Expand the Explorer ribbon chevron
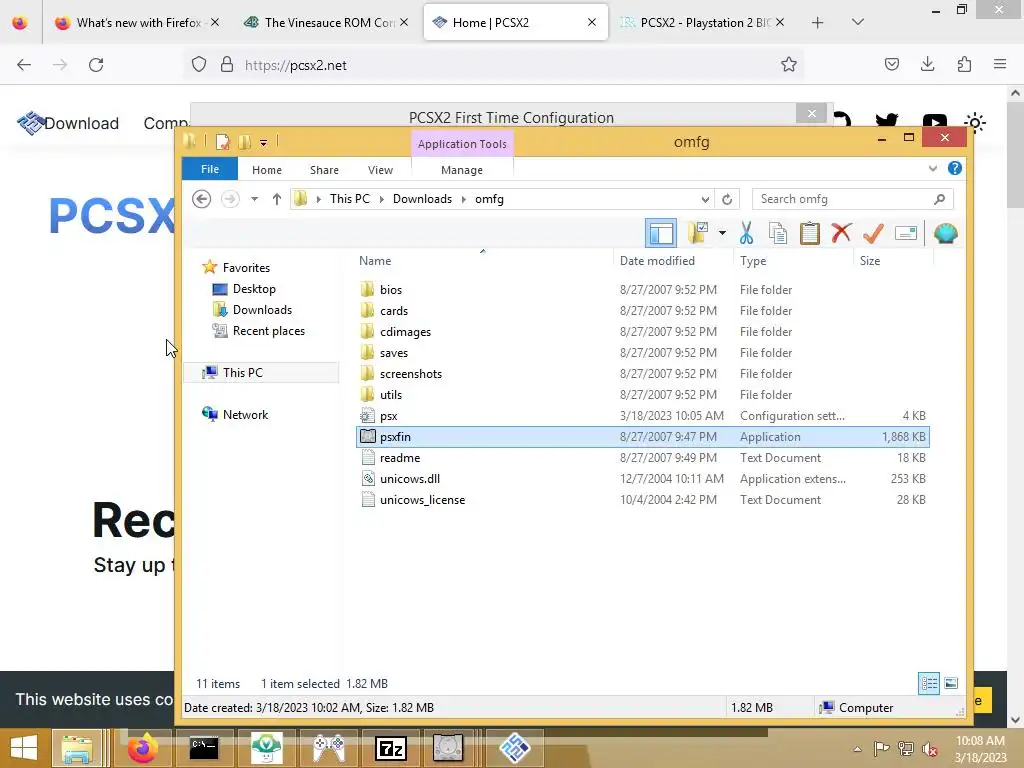 click(x=933, y=168)
